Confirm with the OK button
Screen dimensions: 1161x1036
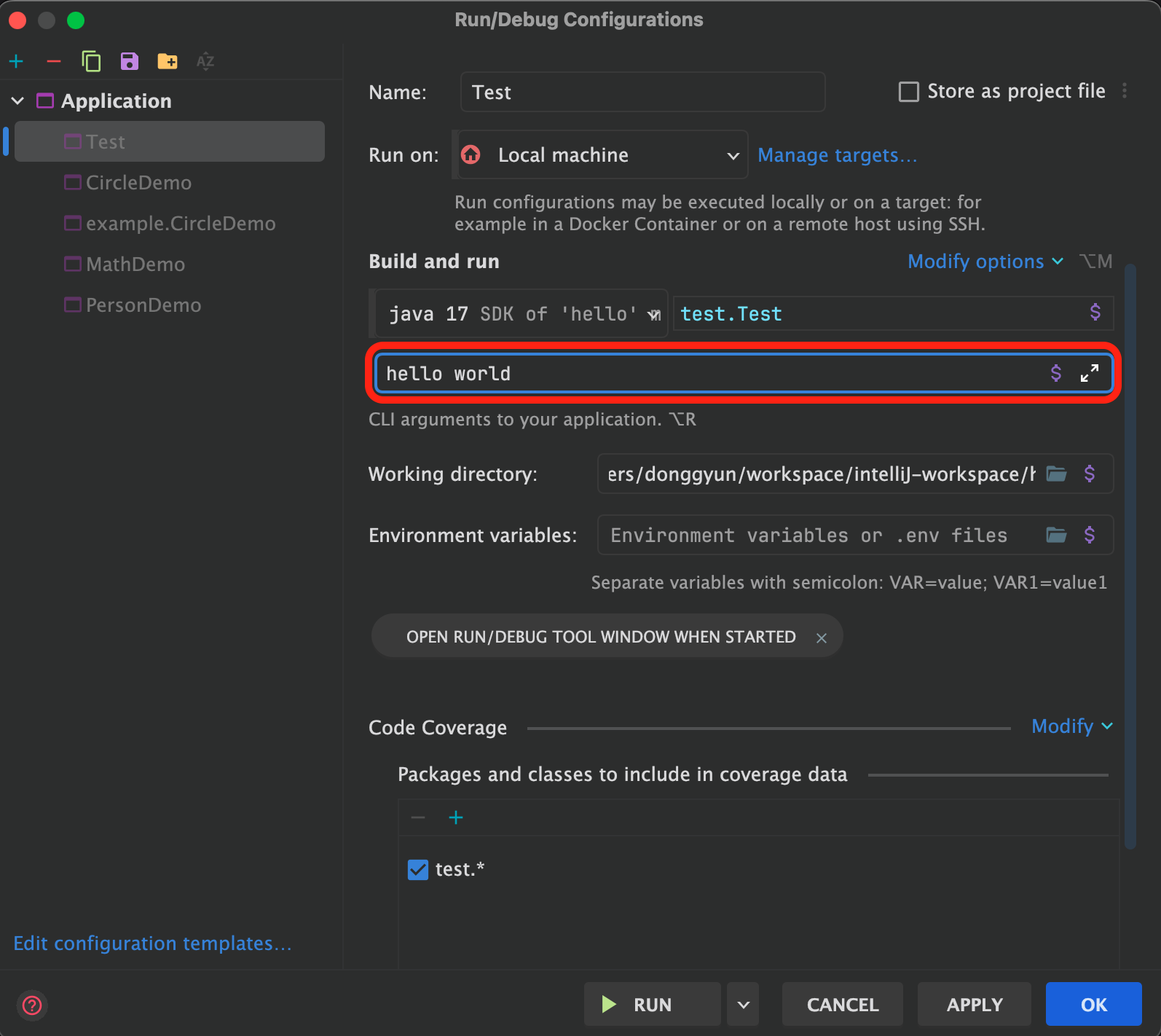pyautogui.click(x=1094, y=1005)
